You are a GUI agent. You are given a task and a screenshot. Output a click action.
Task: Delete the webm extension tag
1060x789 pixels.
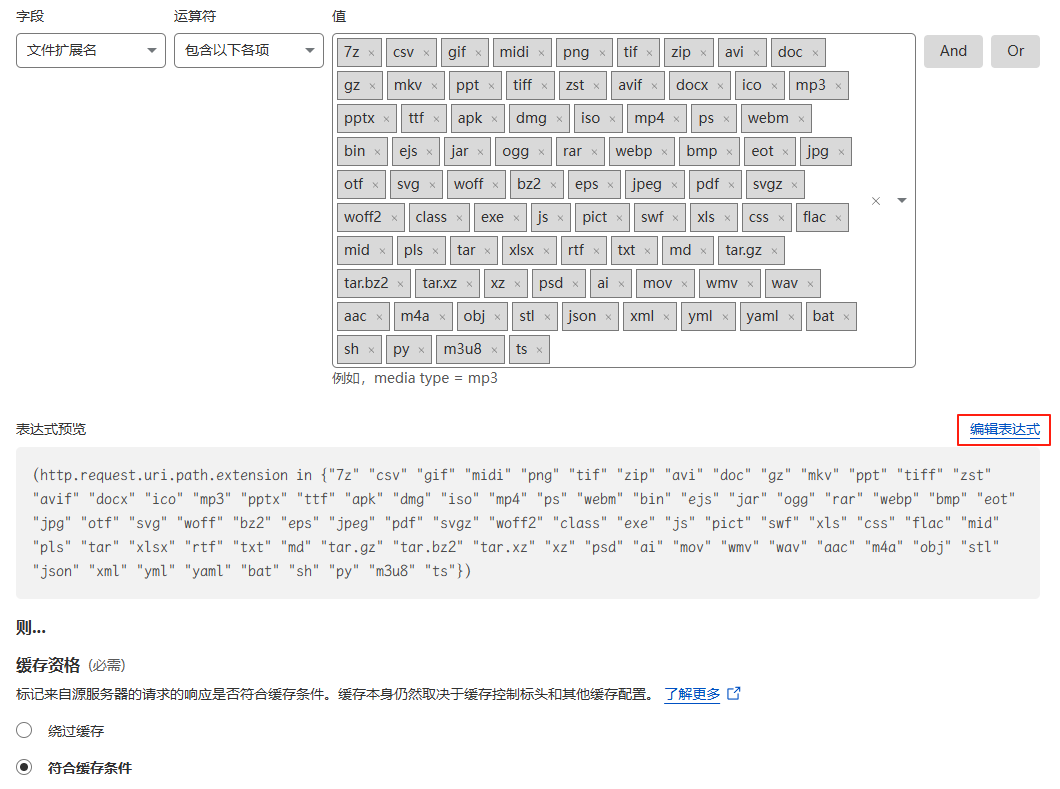tap(801, 119)
